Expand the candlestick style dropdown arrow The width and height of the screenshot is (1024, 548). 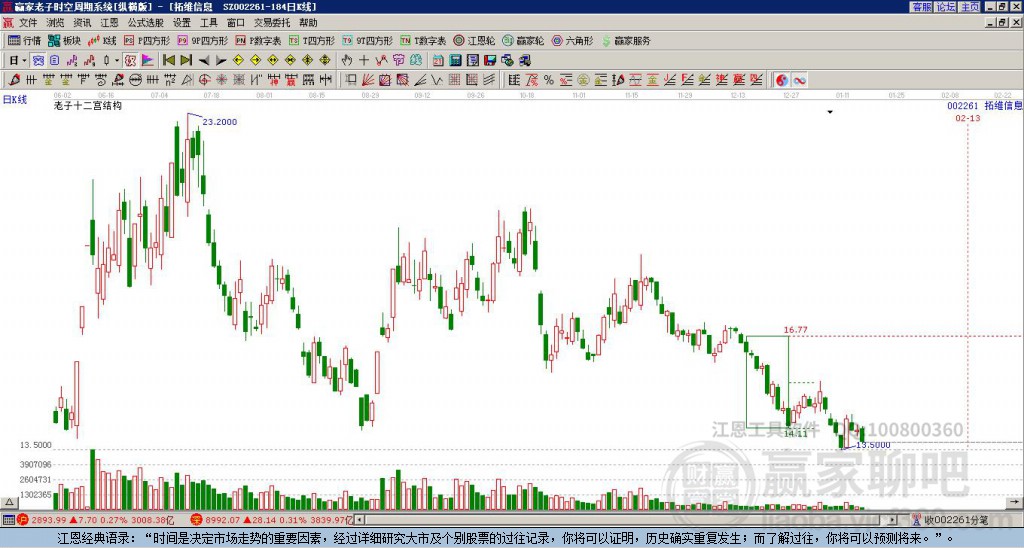click(117, 61)
